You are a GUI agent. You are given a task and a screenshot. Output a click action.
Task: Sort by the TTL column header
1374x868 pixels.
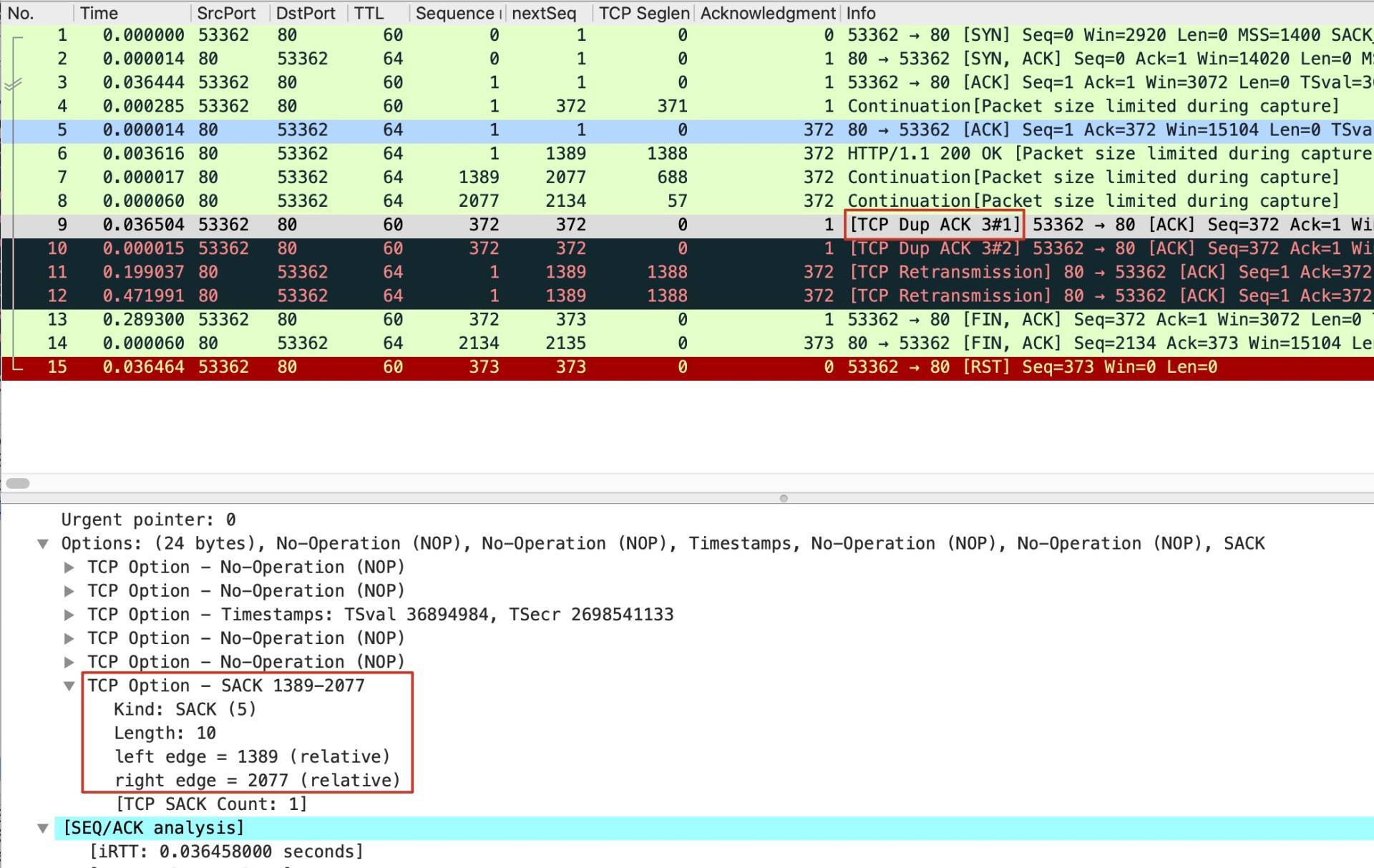(369, 13)
